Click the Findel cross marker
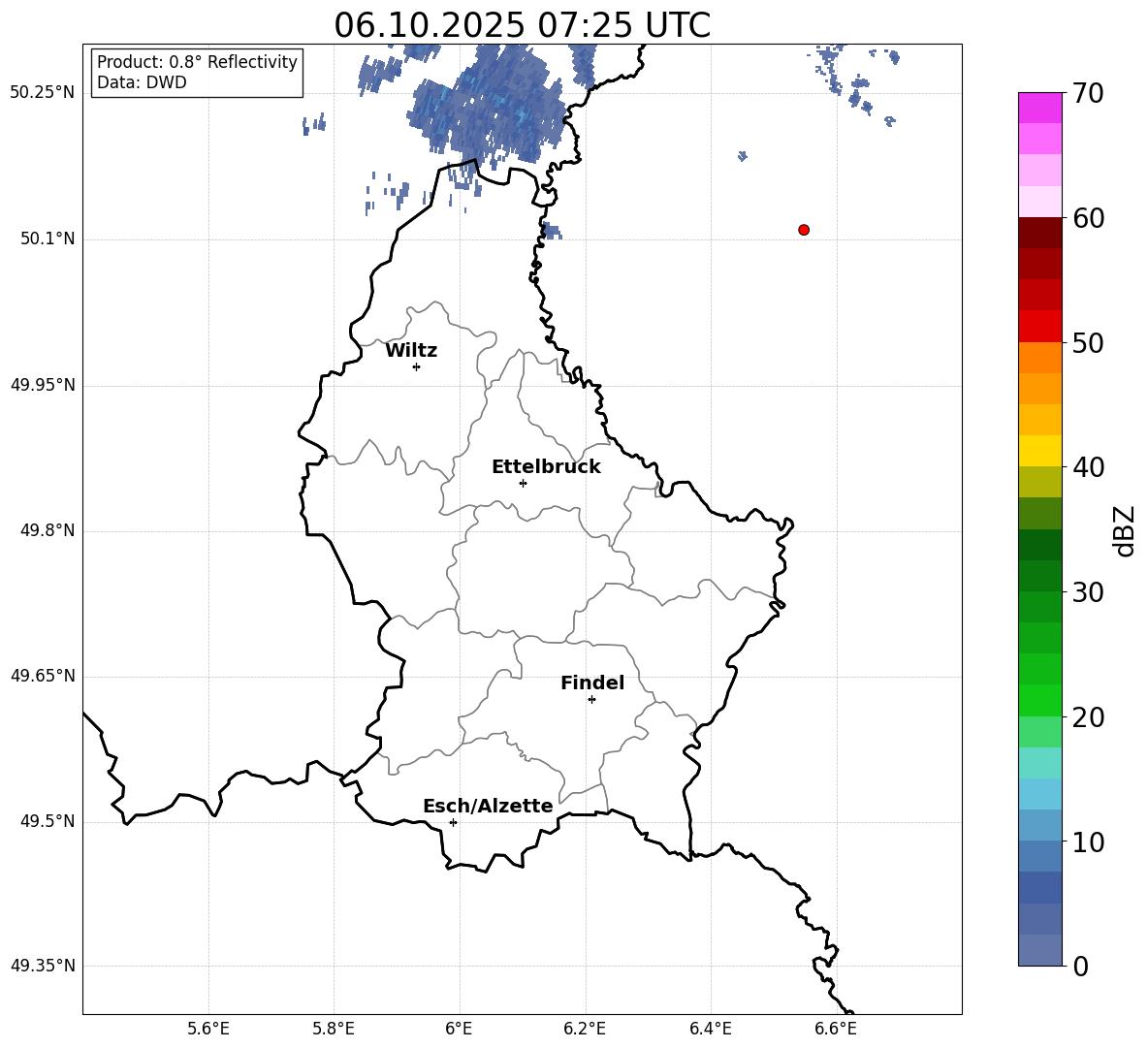 [591, 700]
